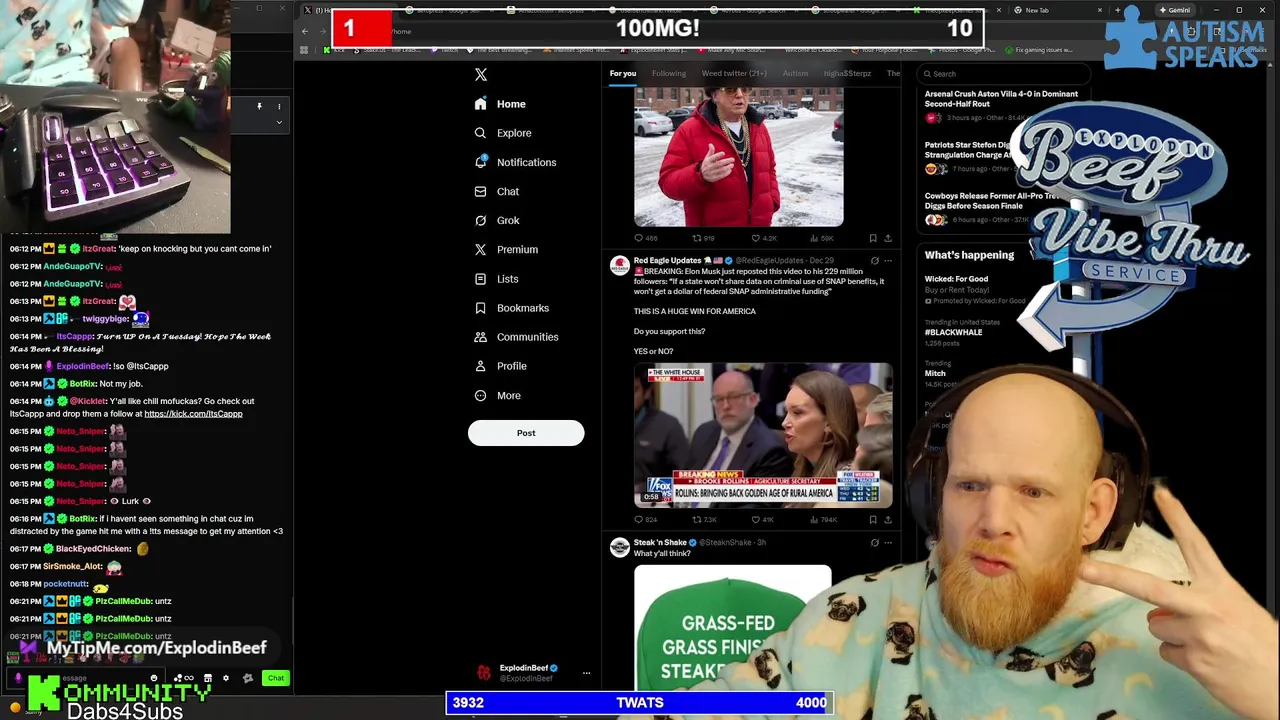Select the Home menu label
The width and height of the screenshot is (1280, 720).
click(511, 104)
